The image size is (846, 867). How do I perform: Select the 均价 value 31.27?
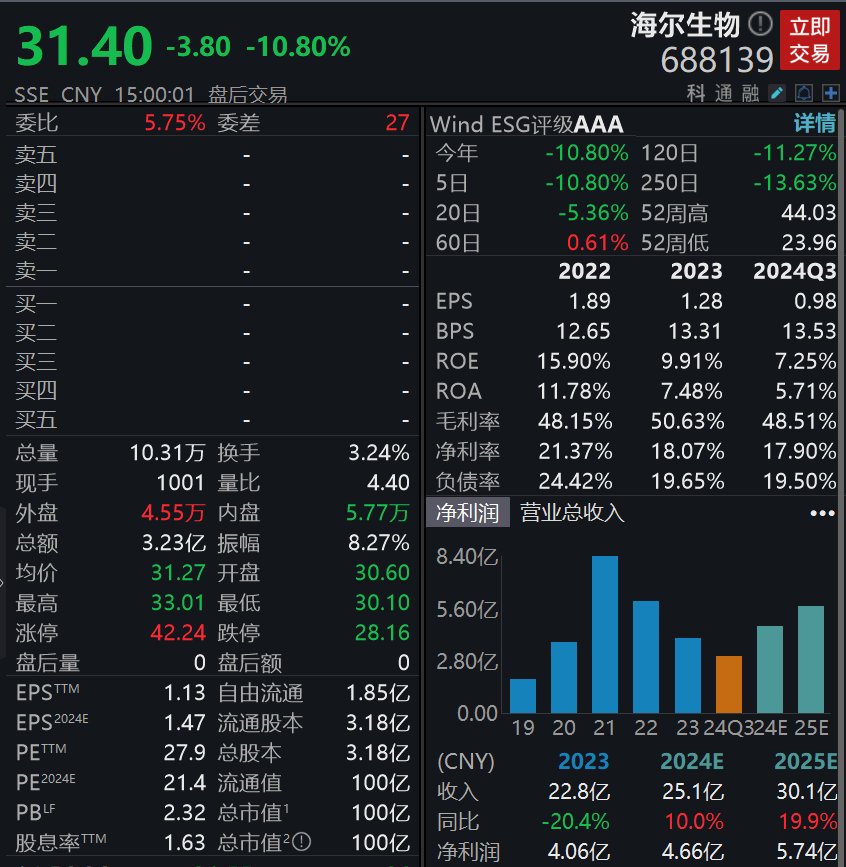point(178,572)
